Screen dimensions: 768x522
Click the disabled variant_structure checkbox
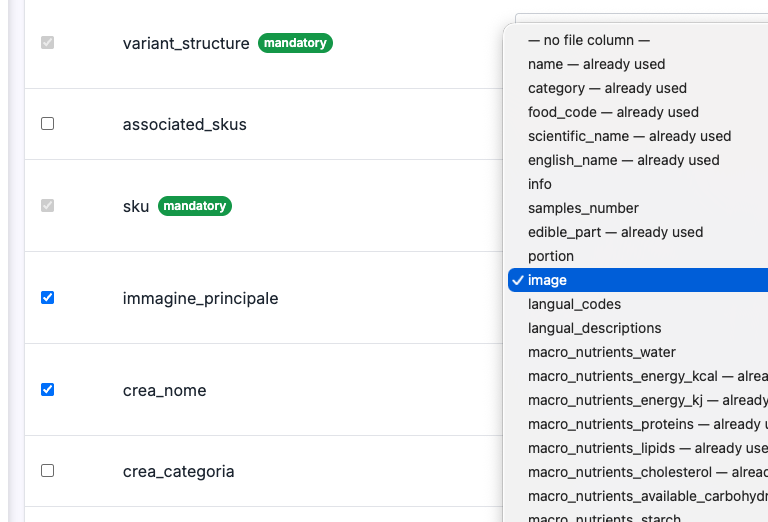click(x=48, y=43)
